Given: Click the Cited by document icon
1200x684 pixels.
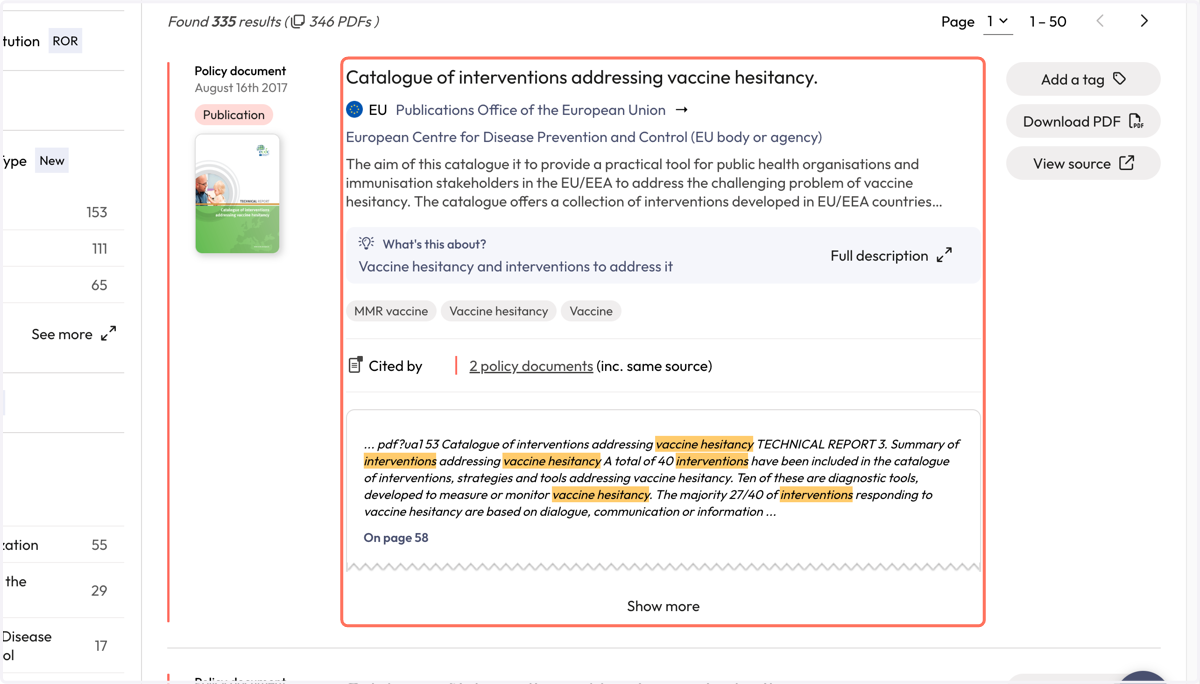Looking at the screenshot, I should click(x=355, y=365).
